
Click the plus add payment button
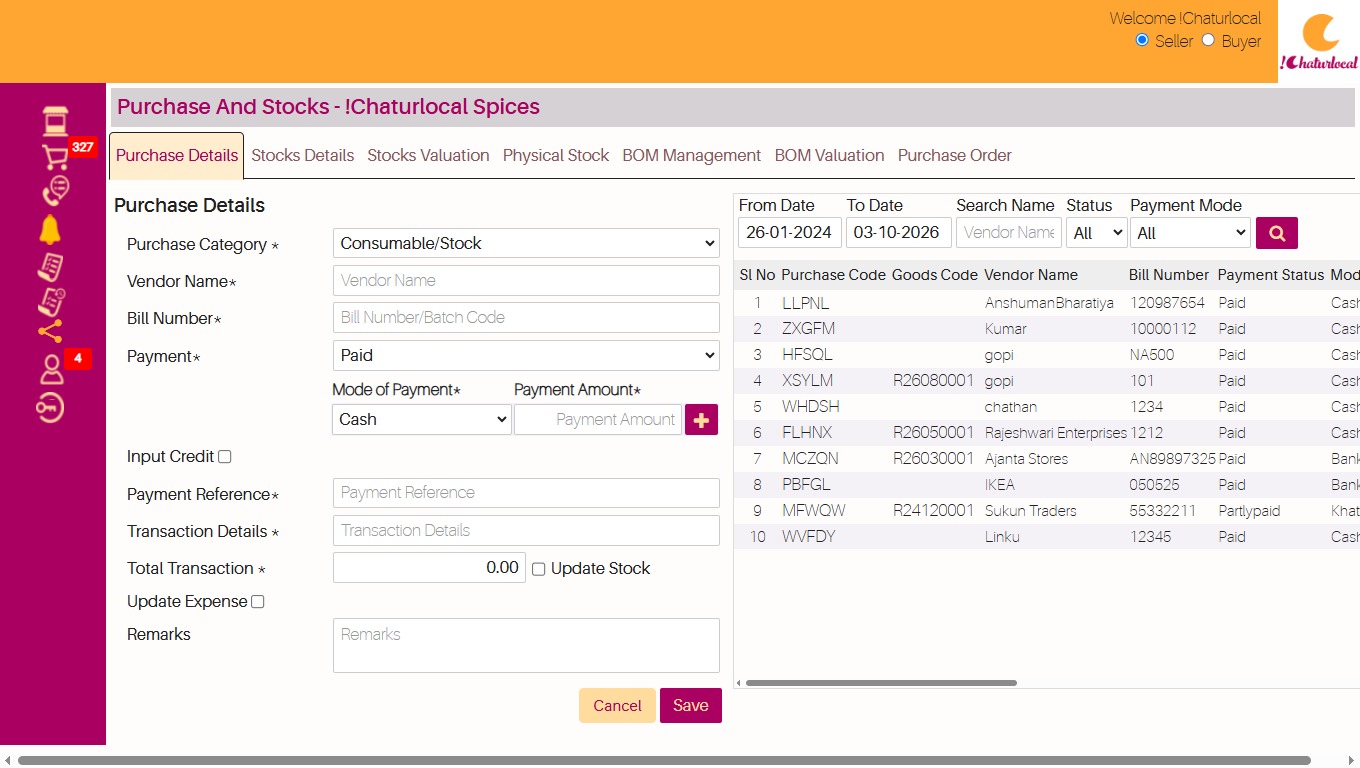point(701,420)
